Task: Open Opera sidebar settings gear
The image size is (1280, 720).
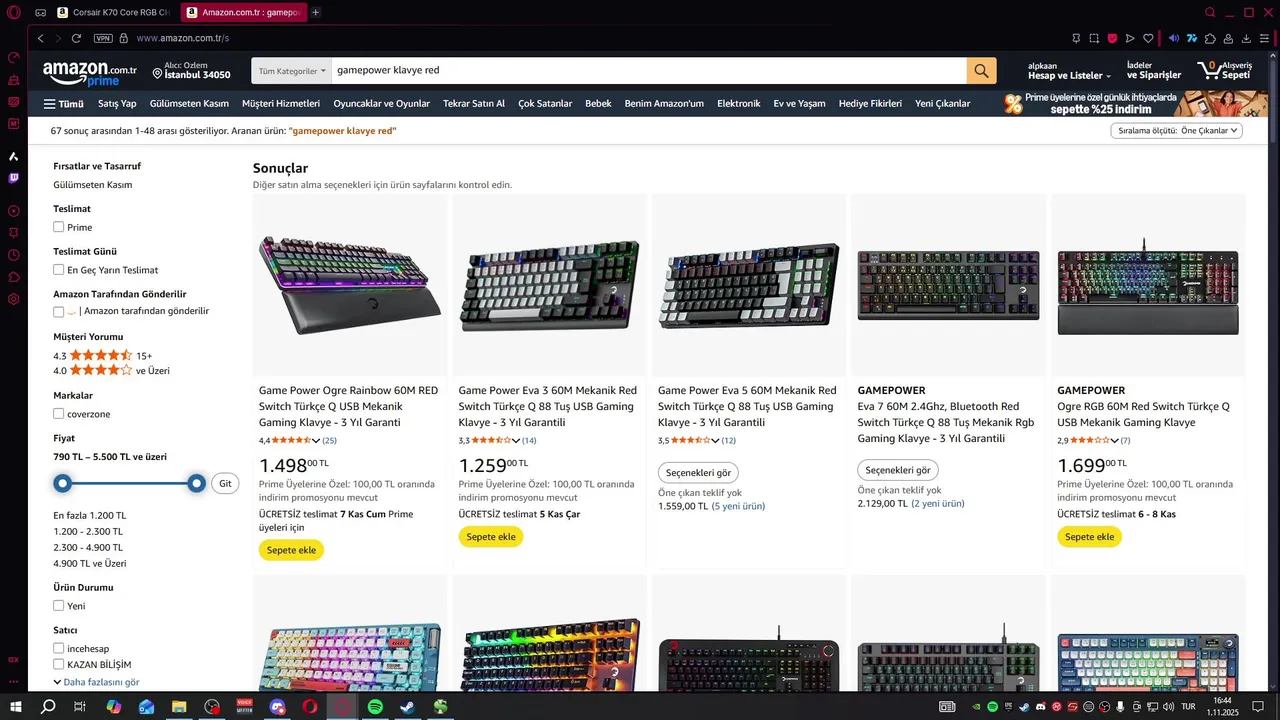Action: [13, 299]
